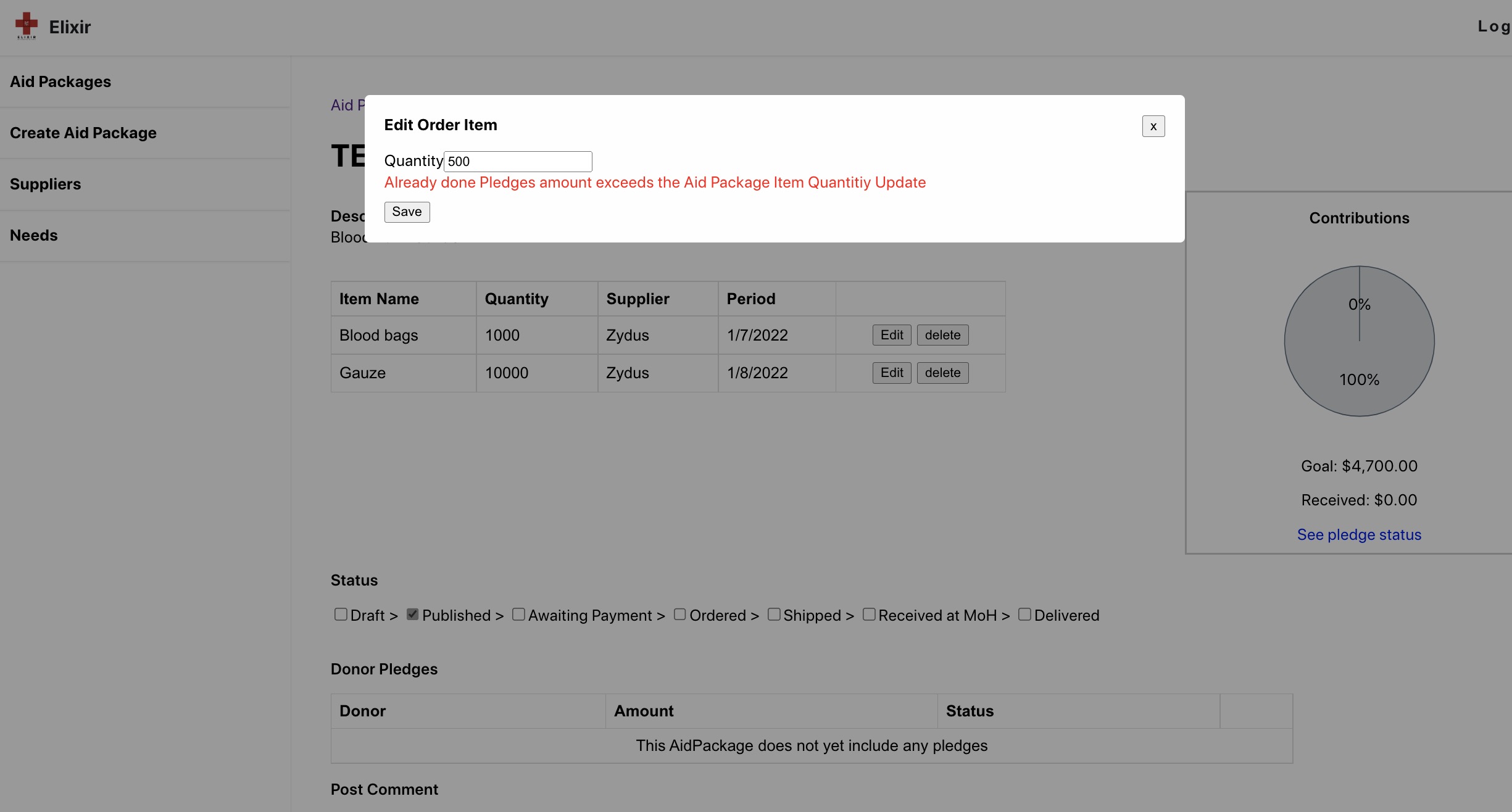This screenshot has height=812, width=1512.
Task: Select Needs from the sidebar
Action: click(34, 236)
